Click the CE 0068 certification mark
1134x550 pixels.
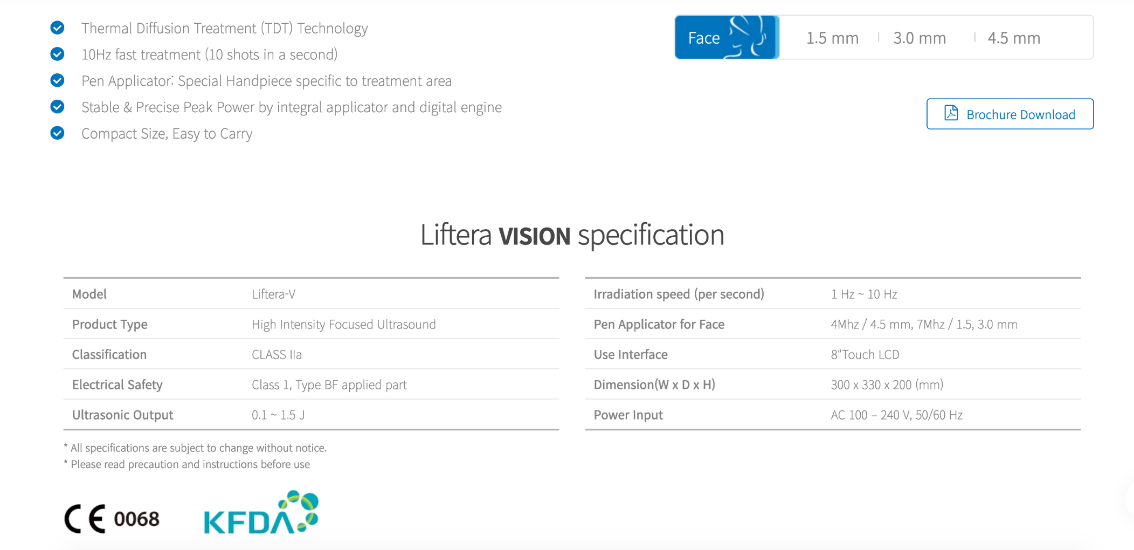click(x=112, y=518)
